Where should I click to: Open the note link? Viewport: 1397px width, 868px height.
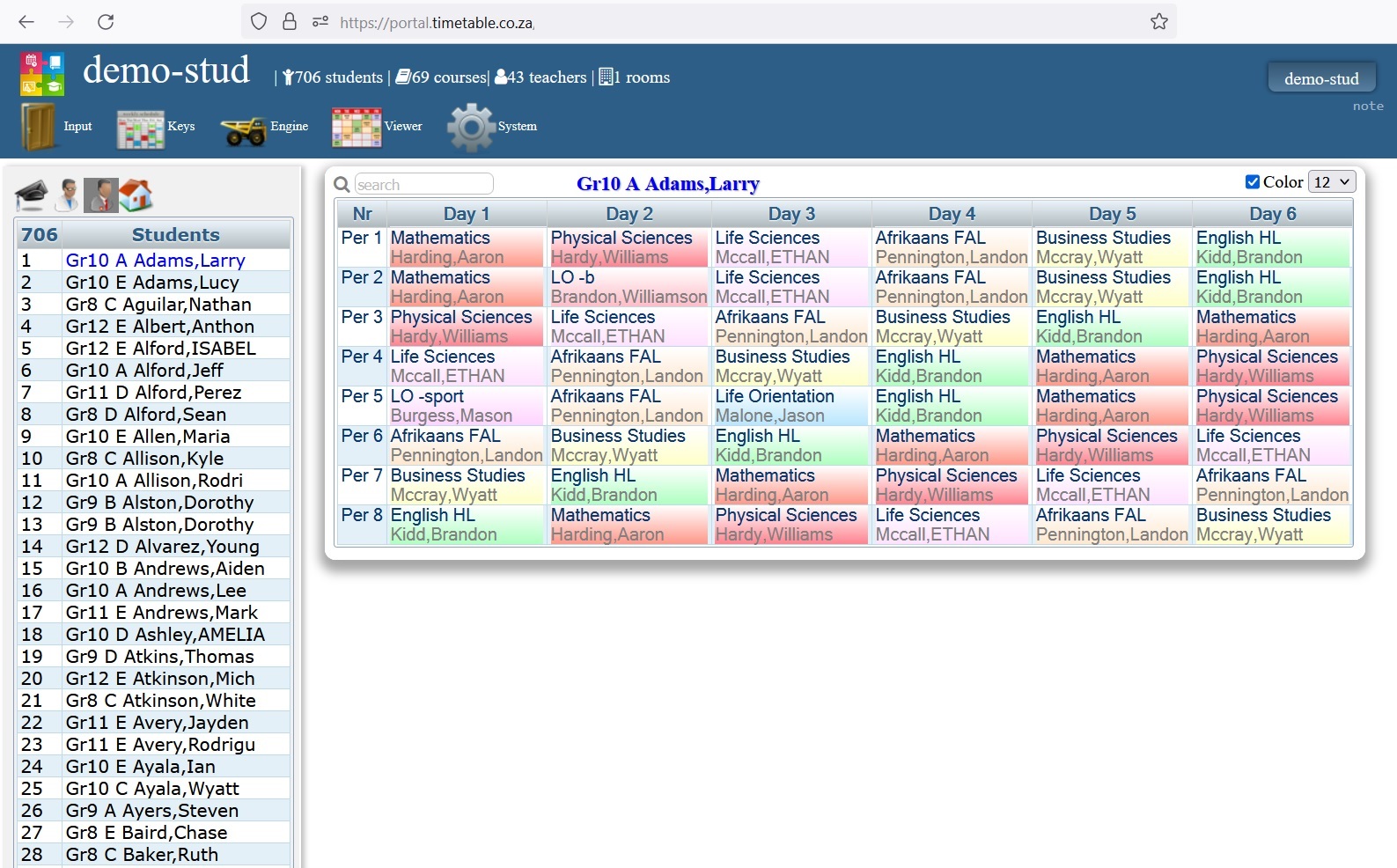1368,106
